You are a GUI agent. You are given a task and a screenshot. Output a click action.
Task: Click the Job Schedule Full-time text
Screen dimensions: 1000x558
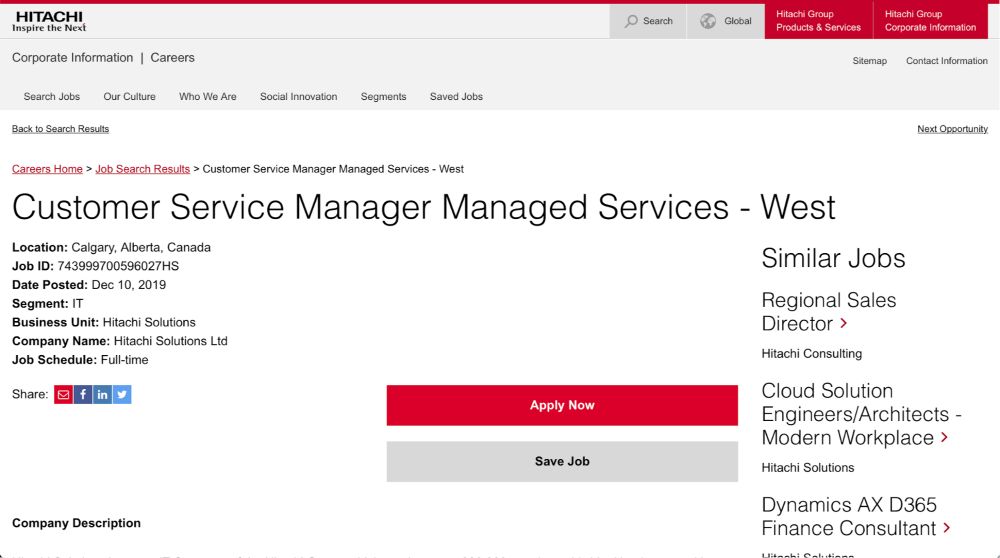tap(80, 360)
